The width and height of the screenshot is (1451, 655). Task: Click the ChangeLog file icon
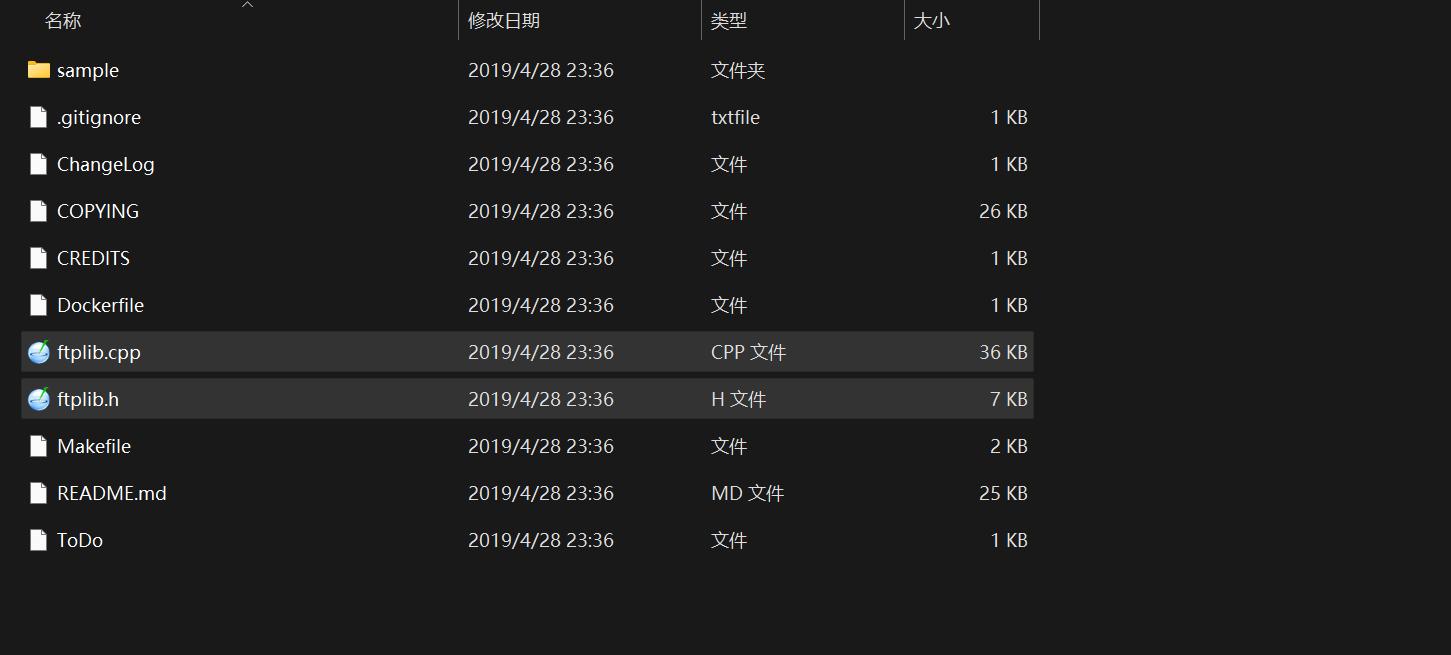[39, 164]
